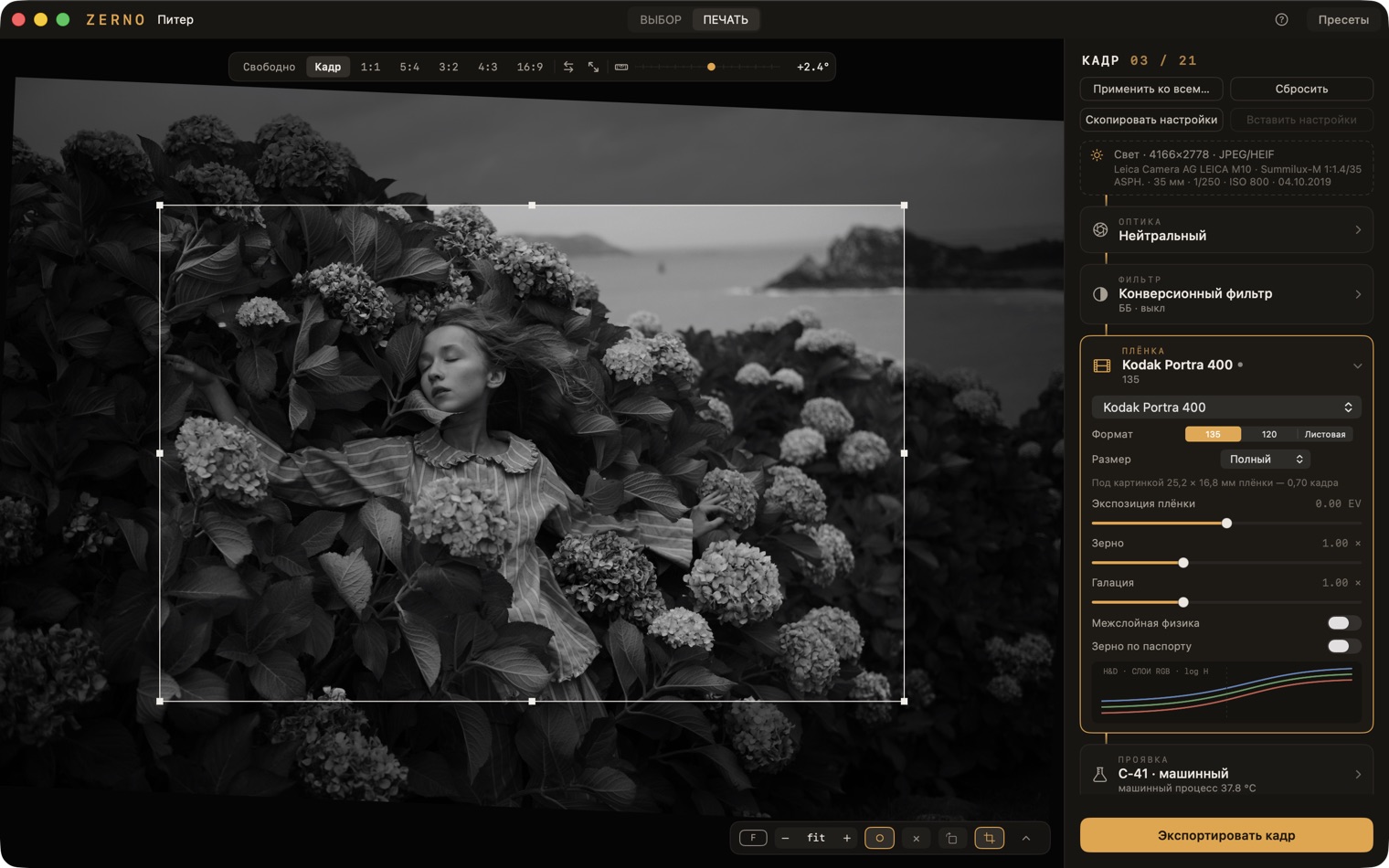The image size is (1389, 868).
Task: Toggle the Межслойная физика switch
Action: pos(1343,623)
